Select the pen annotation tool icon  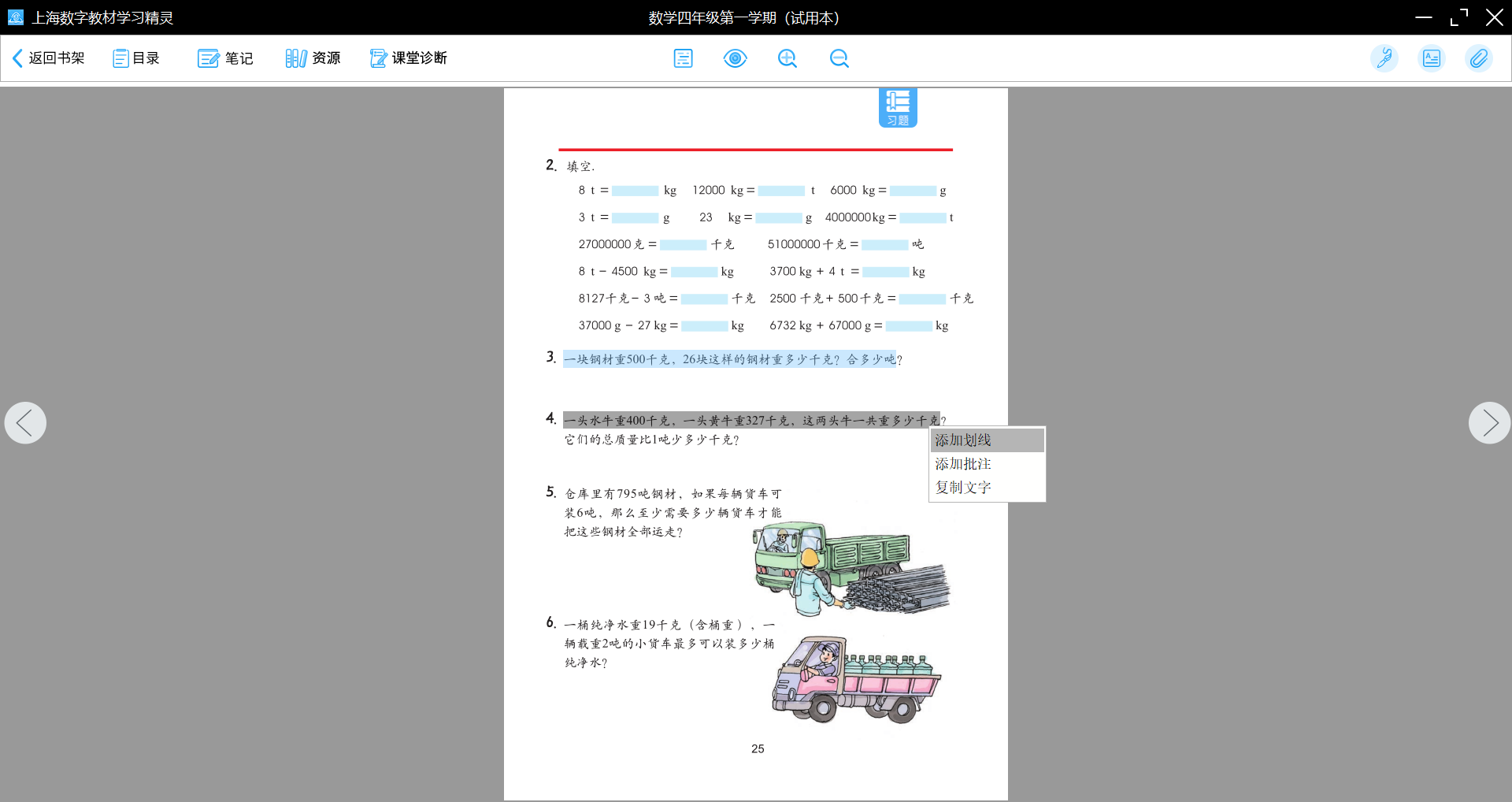coord(1384,58)
